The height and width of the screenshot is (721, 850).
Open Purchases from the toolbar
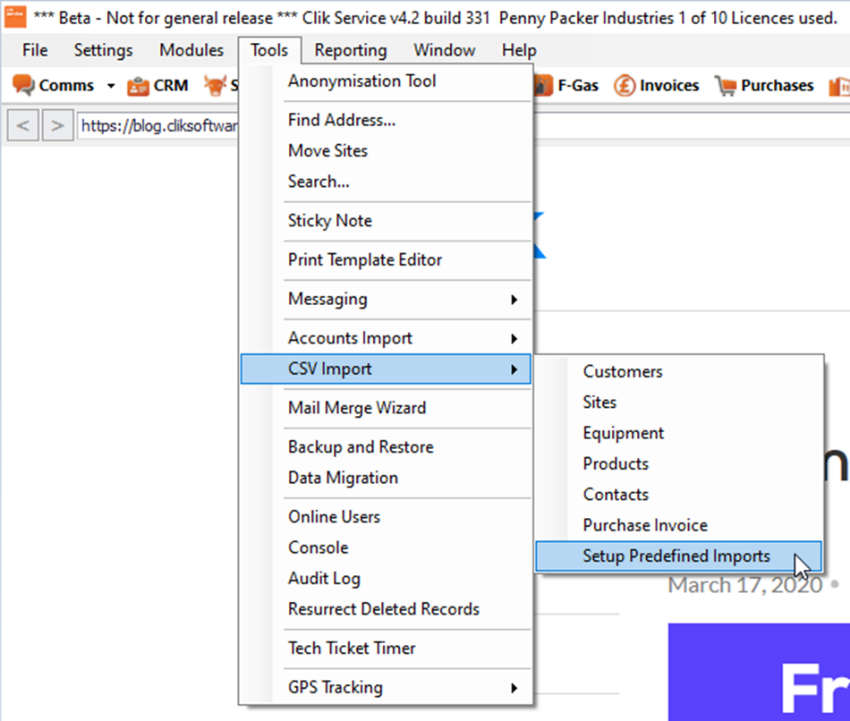765,86
